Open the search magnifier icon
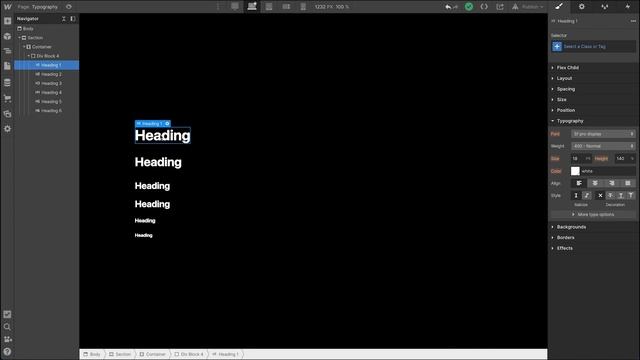The height and width of the screenshot is (360, 640). pyautogui.click(x=7, y=327)
